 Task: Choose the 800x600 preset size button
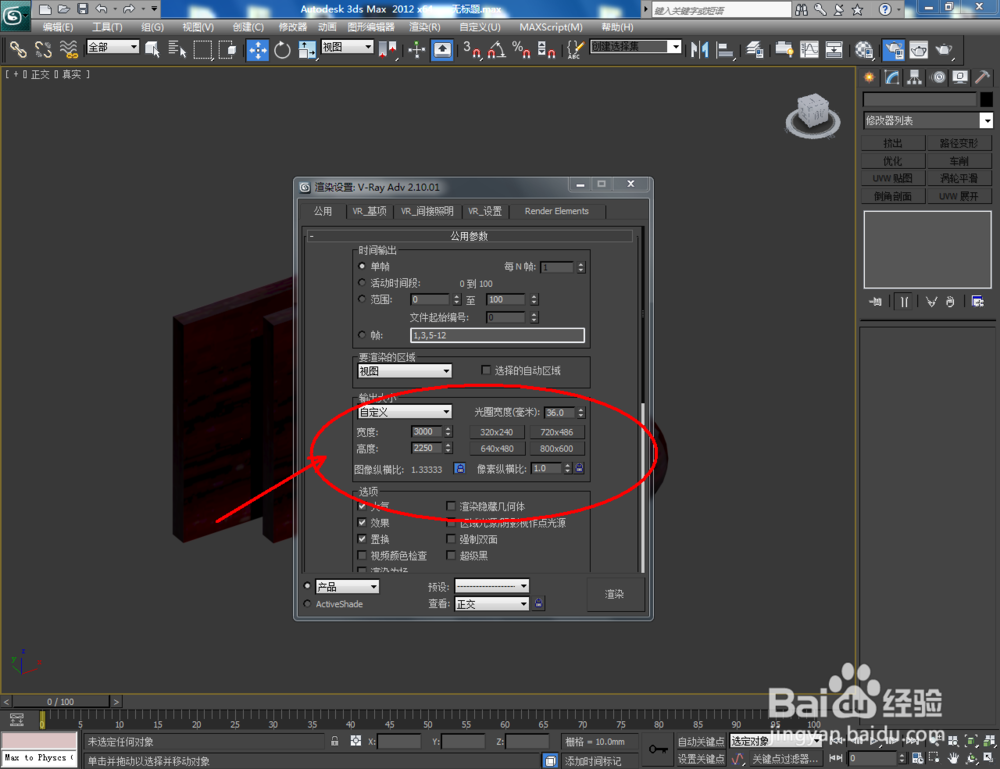click(x=556, y=448)
